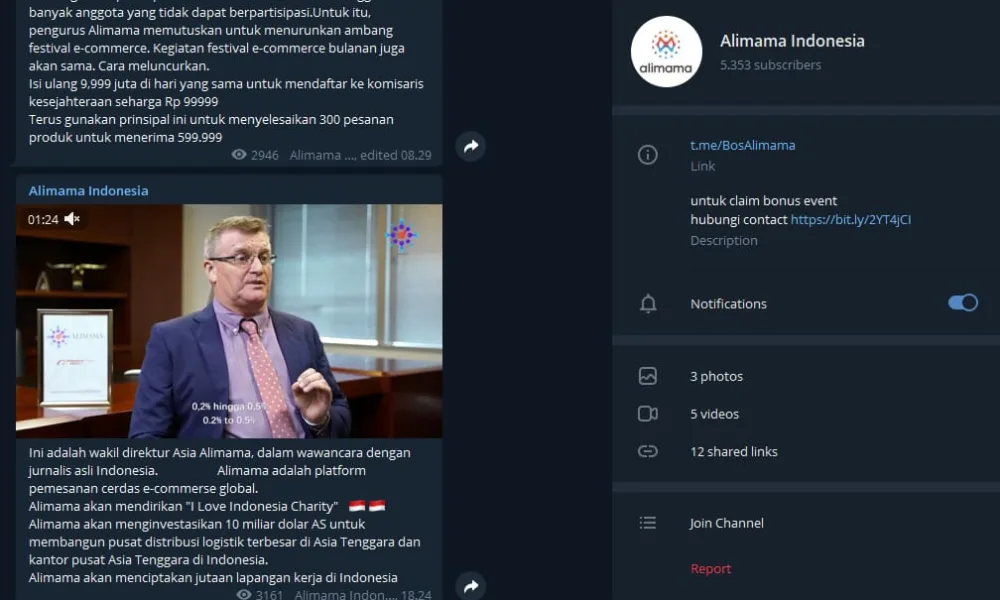Click the eye views counter showing 2946
Screen dimensions: 1000x600
254,155
